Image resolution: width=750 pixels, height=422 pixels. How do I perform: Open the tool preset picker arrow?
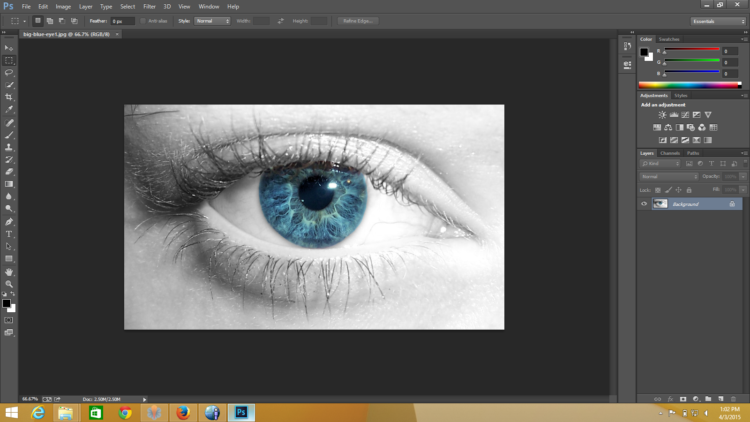pos(24,21)
